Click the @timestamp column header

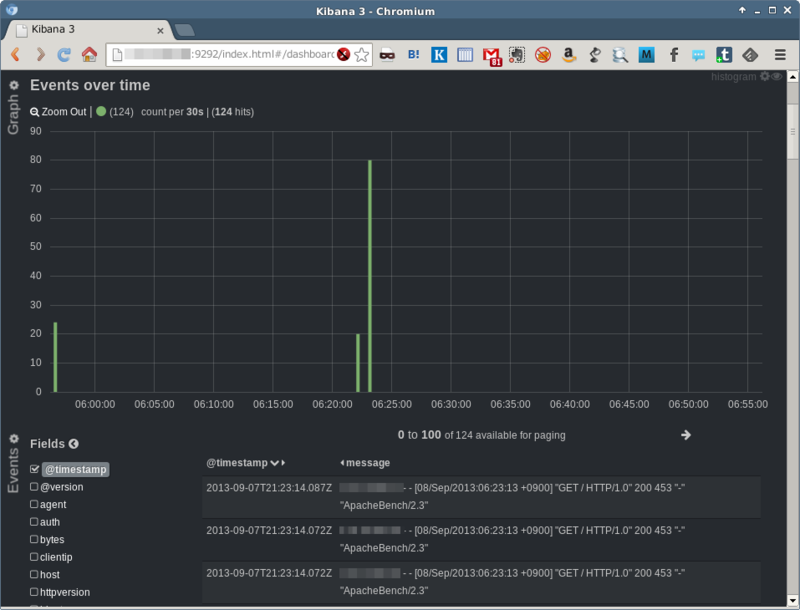[x=237, y=463]
